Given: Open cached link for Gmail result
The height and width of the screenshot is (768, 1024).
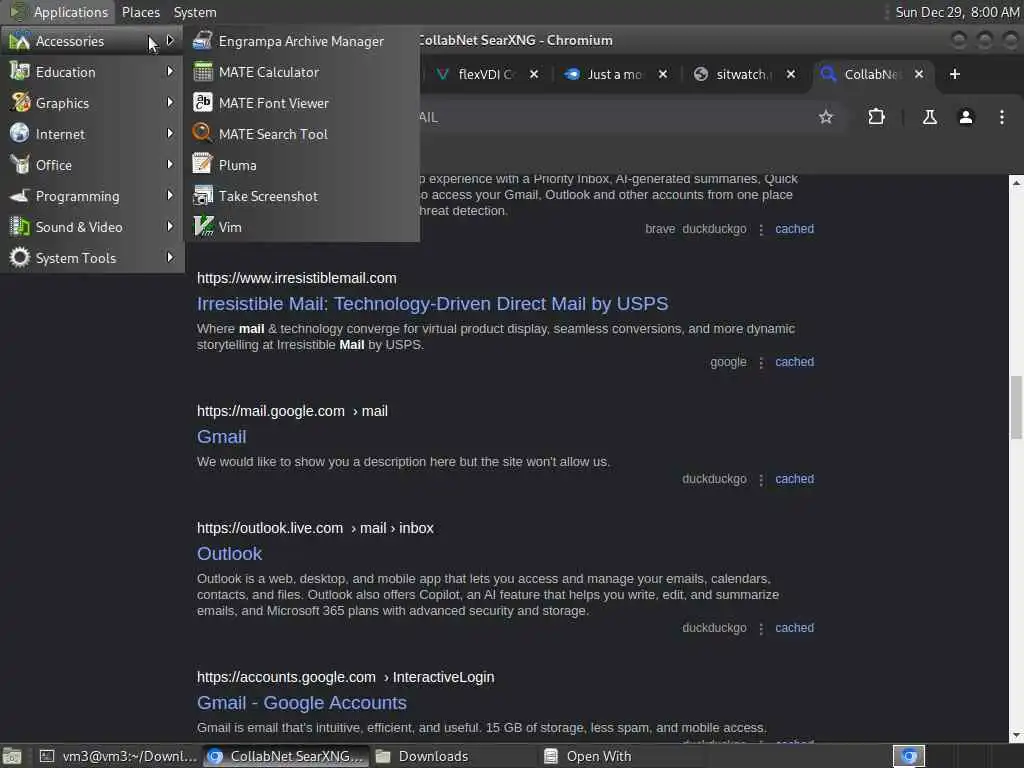Looking at the screenshot, I should click(x=794, y=479).
